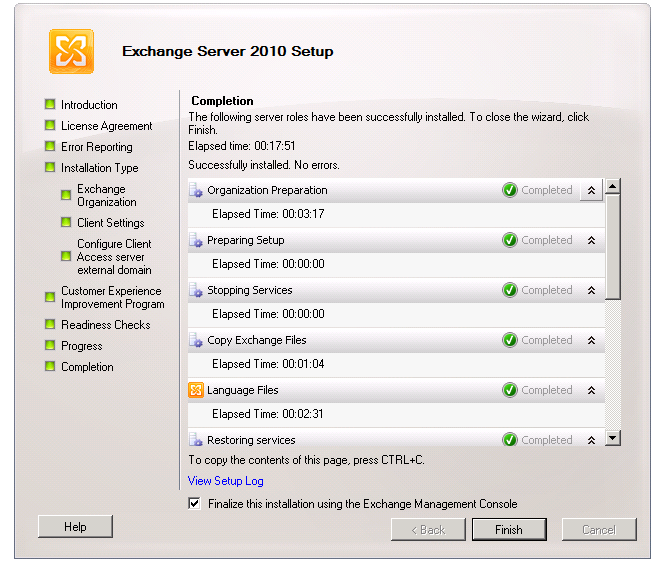Click green square beside Client Settings step
The height and width of the screenshot is (562, 661).
point(66,222)
